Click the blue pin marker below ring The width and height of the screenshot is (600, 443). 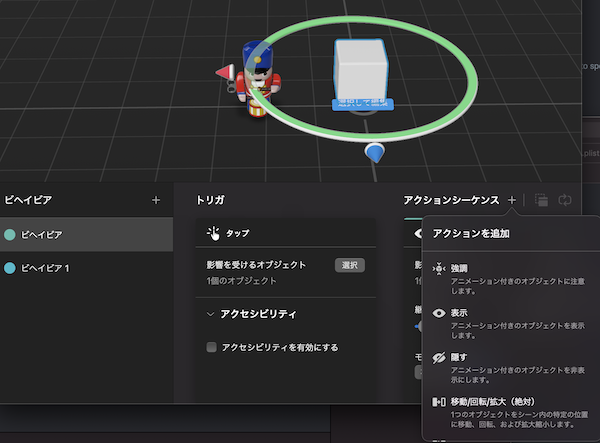pyautogui.click(x=375, y=153)
